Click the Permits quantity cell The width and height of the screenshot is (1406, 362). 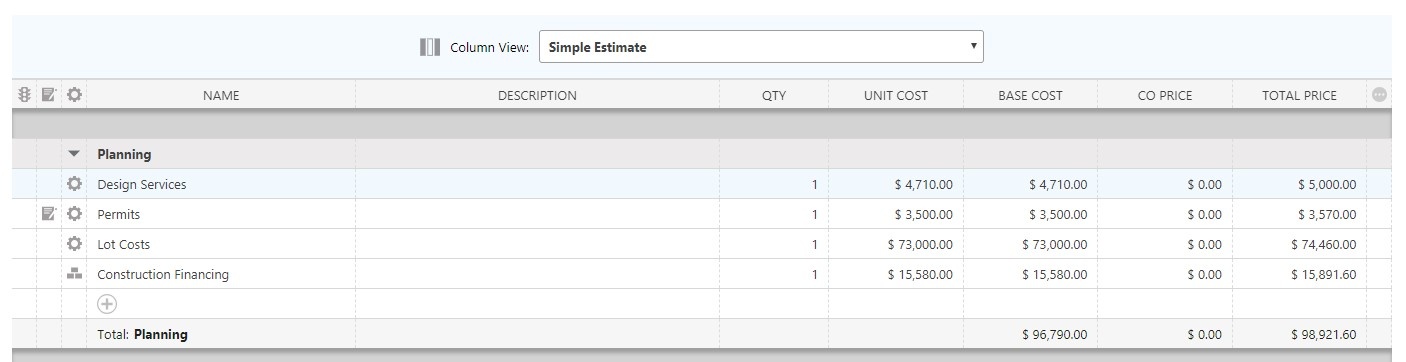coord(774,214)
